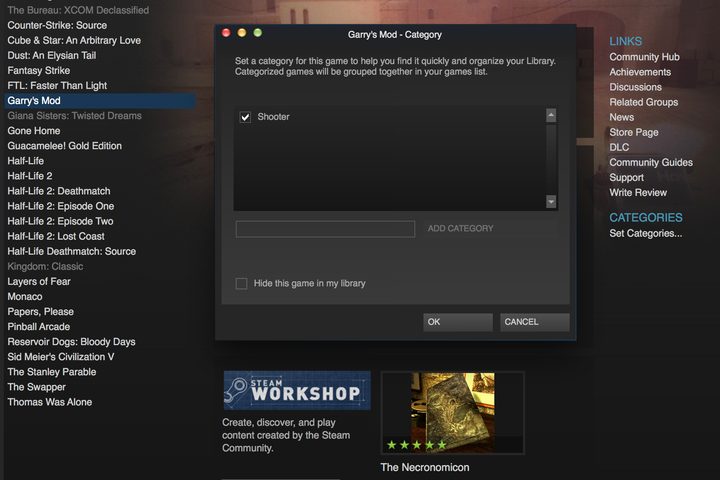Select Giana Sisters: Twisted Dreams
720x480 pixels.
click(74, 116)
